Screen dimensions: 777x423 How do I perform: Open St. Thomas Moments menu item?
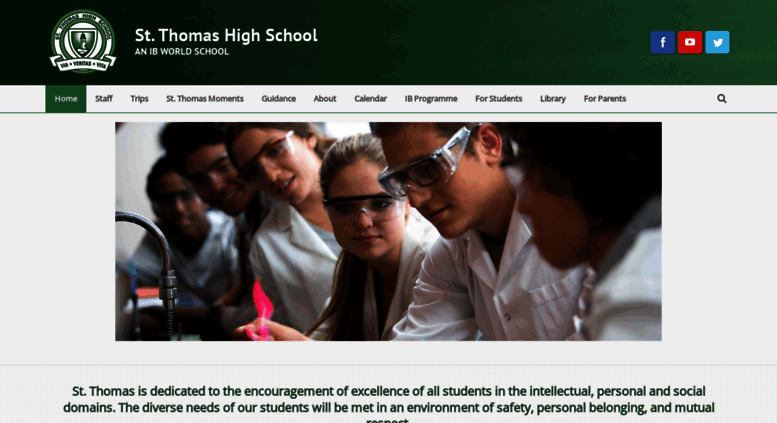[x=205, y=99]
